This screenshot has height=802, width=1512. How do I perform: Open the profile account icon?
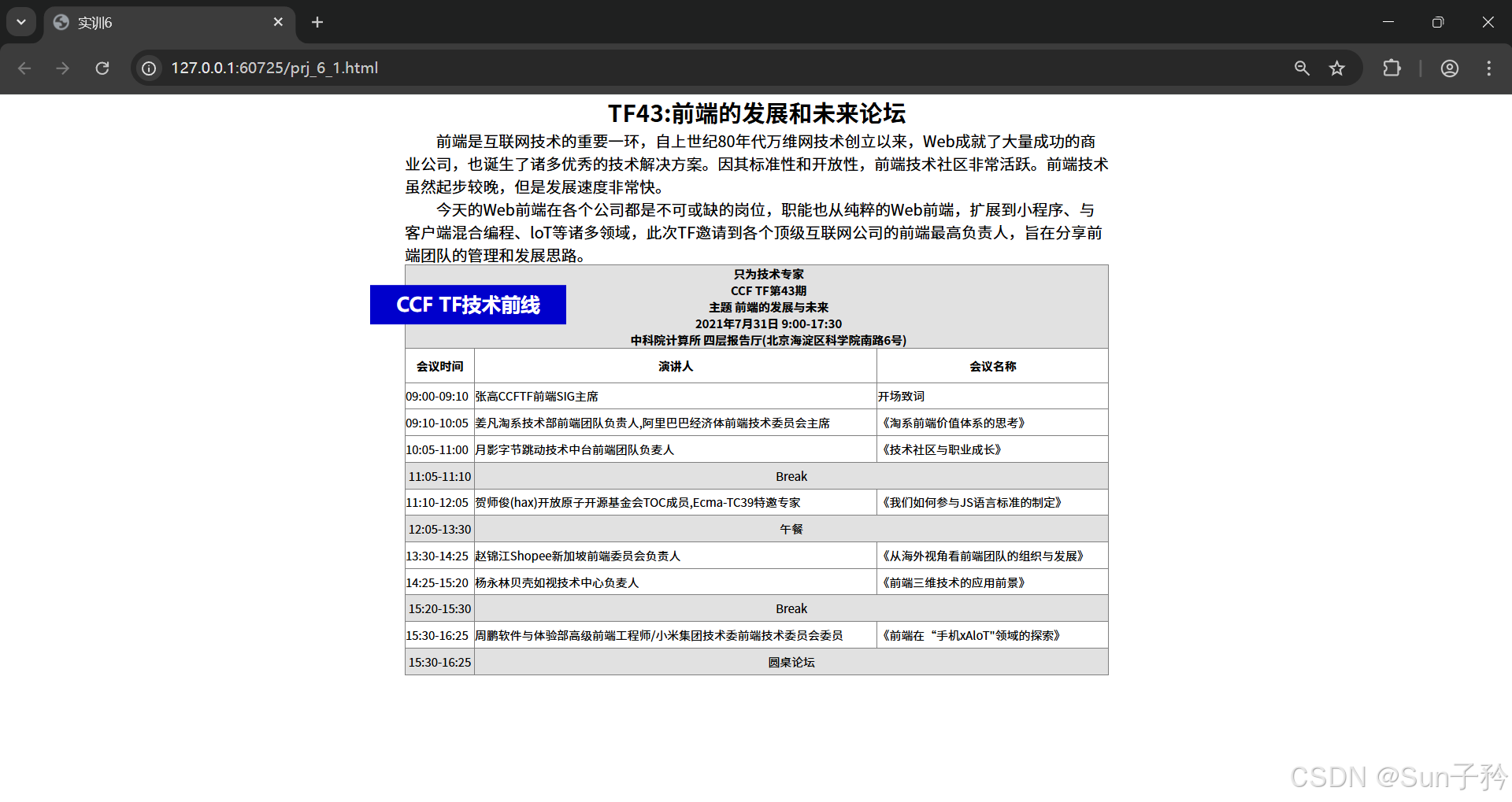1450,68
